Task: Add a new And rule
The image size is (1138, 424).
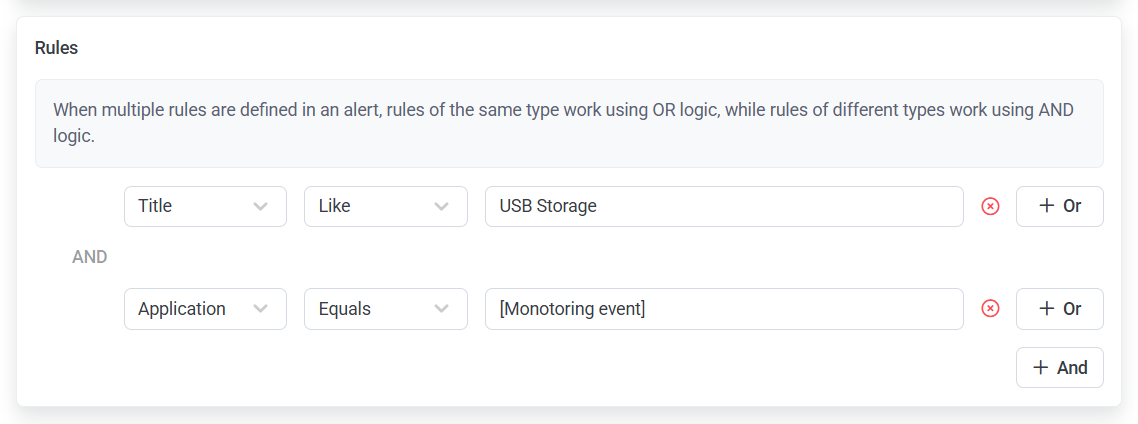Action: click(x=1060, y=368)
